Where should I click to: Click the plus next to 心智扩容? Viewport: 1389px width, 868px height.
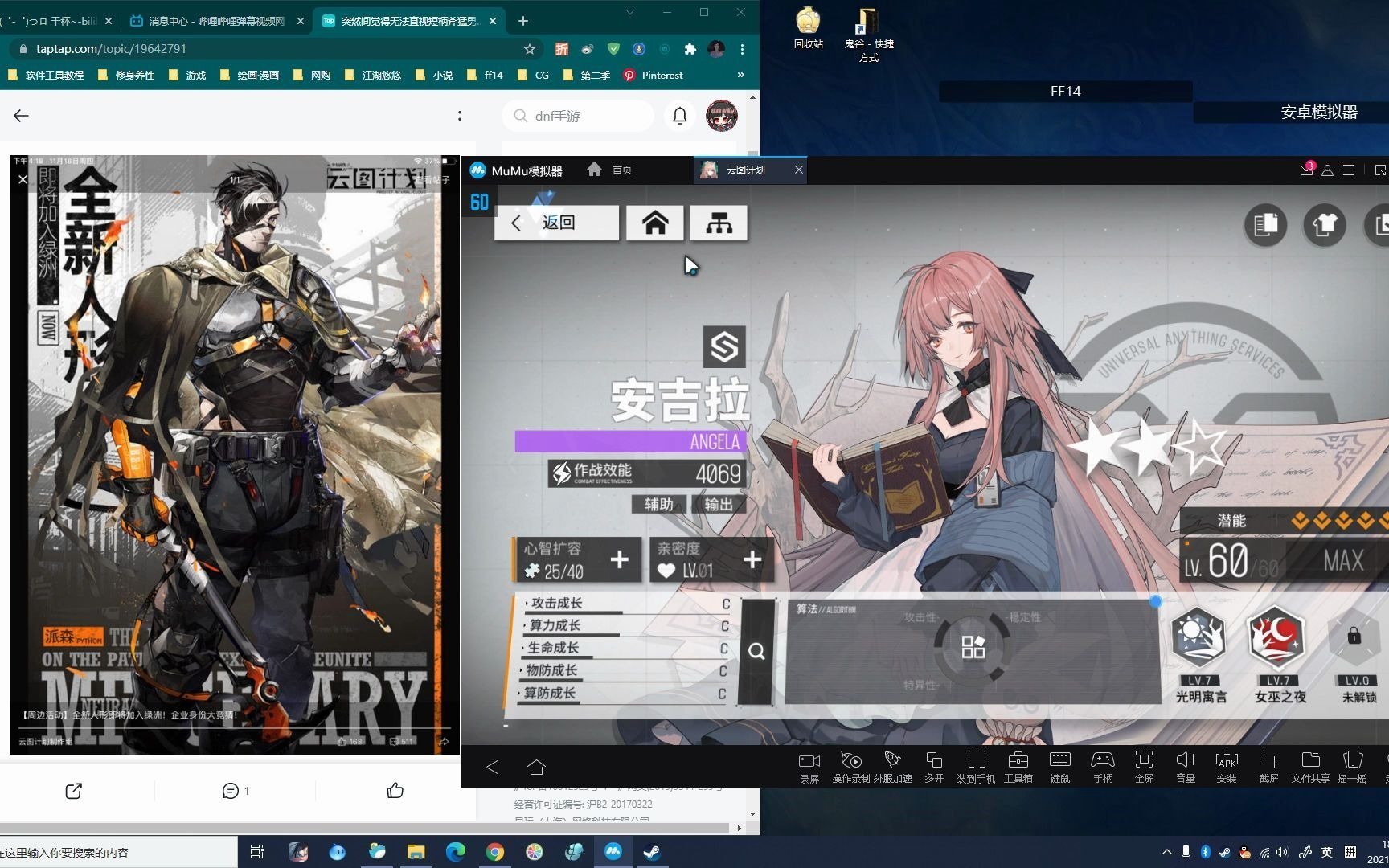pyautogui.click(x=619, y=559)
